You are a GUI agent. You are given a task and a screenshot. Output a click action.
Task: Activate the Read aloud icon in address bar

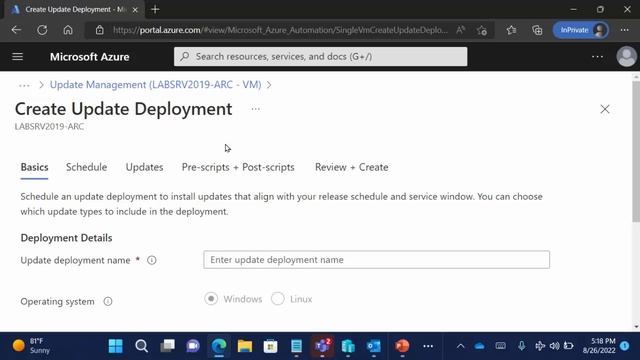pos(460,30)
